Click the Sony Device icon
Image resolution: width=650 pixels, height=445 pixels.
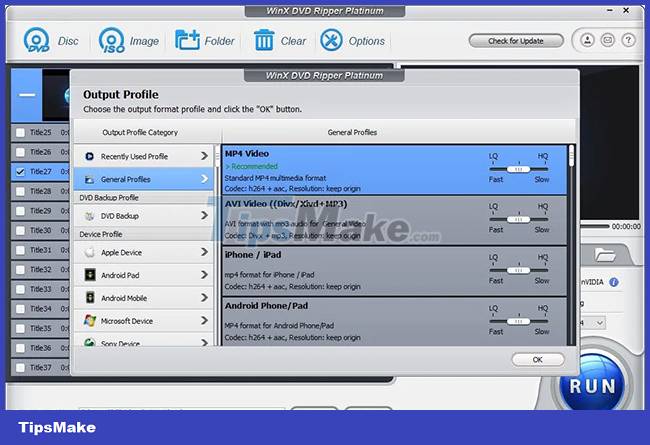tap(90, 343)
